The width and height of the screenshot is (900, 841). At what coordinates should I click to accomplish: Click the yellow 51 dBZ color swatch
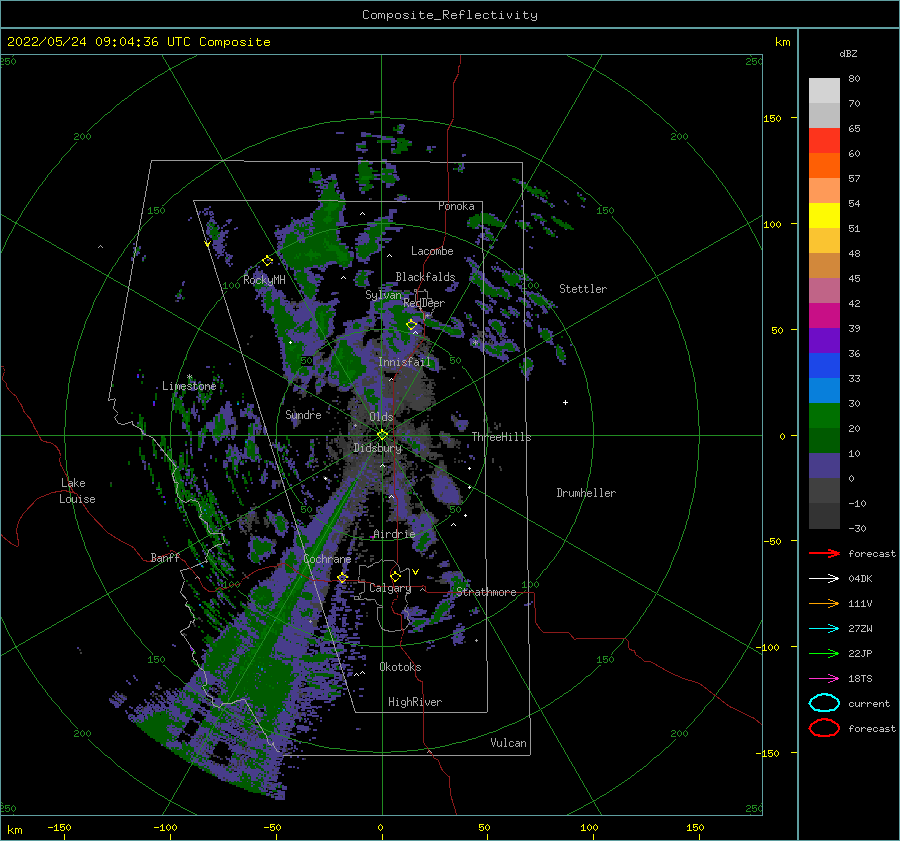click(x=824, y=215)
